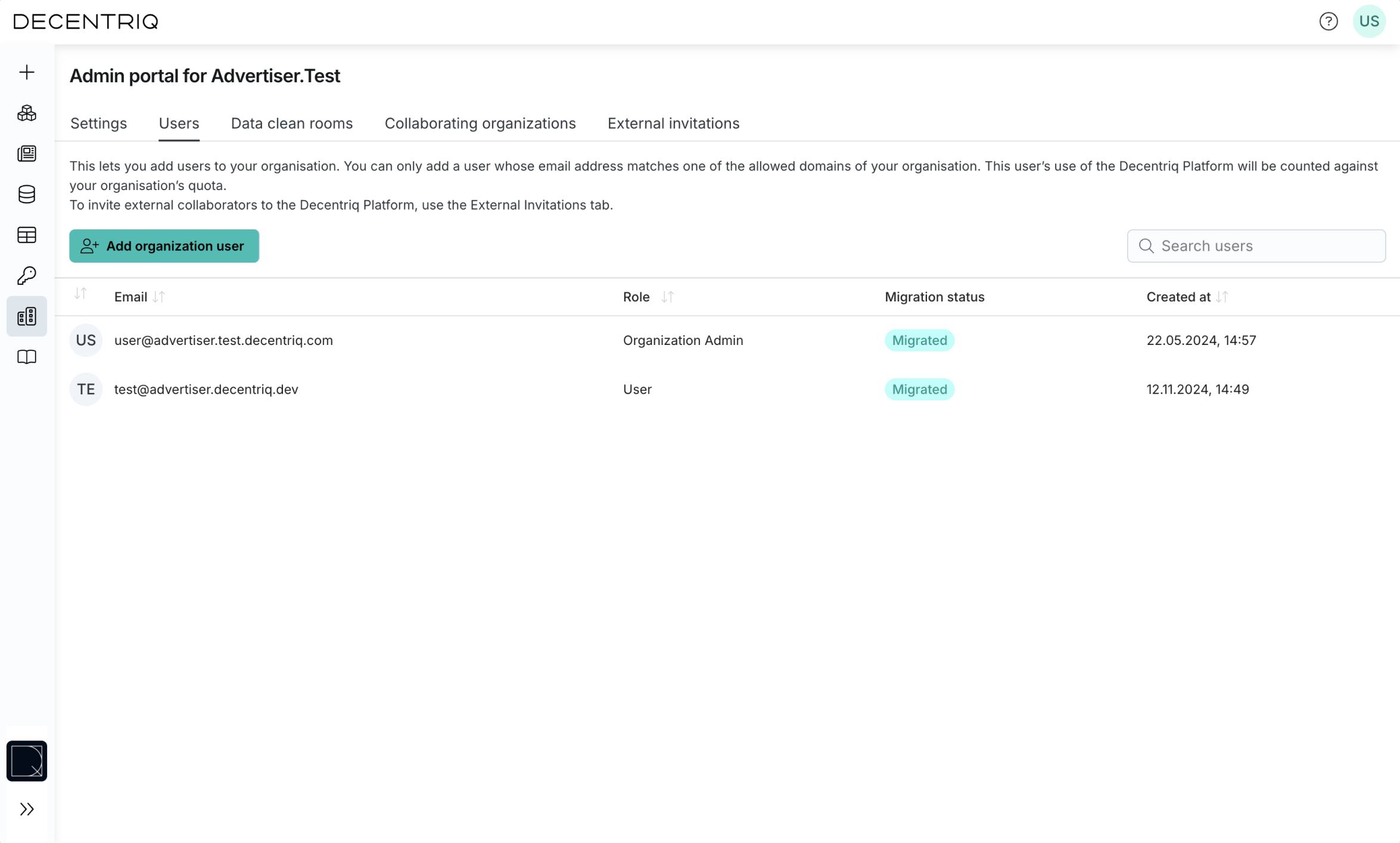Expand the sidebar with double chevron
Screen dimensions: 1400x843
tap(27, 809)
